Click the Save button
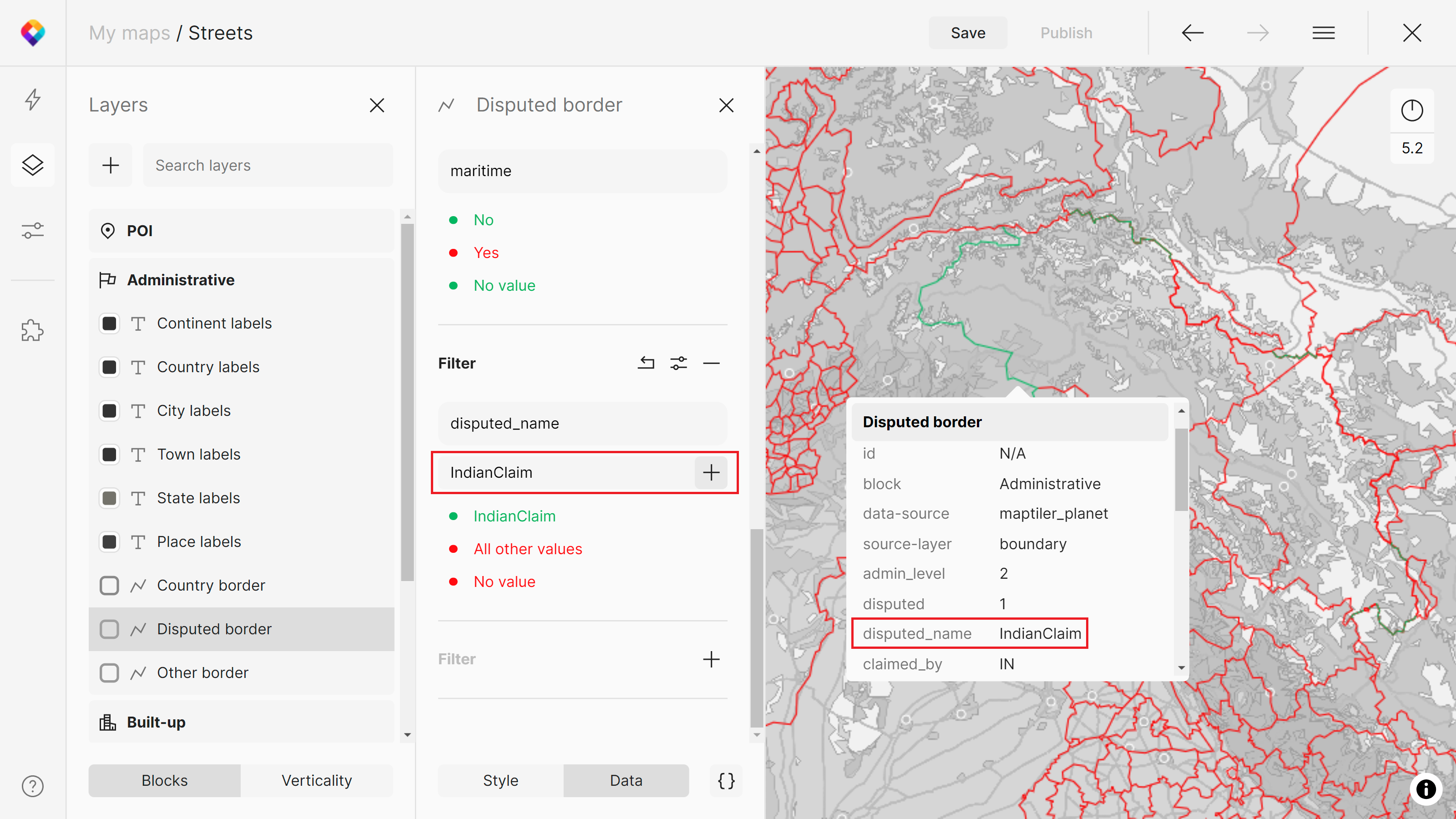Screen dimensions: 1456x819 click(x=968, y=33)
